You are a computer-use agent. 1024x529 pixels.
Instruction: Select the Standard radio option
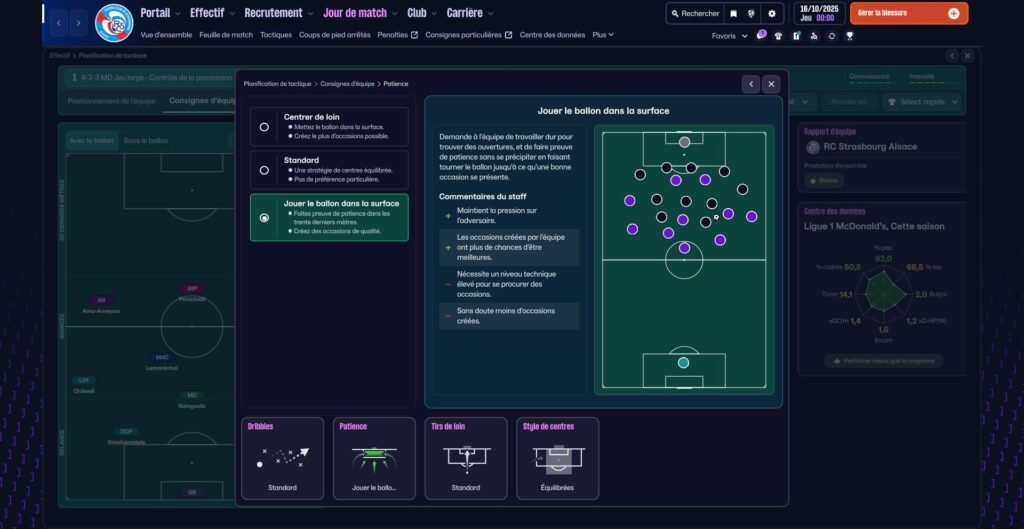click(264, 170)
